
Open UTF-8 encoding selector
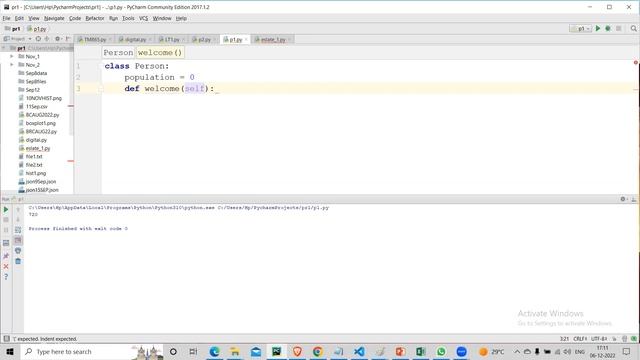(x=599, y=339)
